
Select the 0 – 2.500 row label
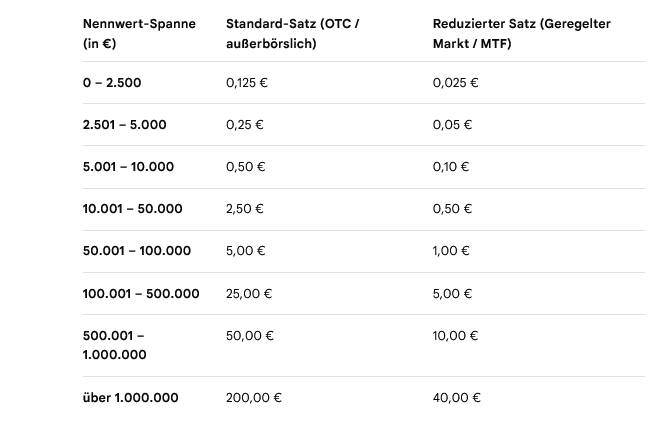[x=112, y=83]
